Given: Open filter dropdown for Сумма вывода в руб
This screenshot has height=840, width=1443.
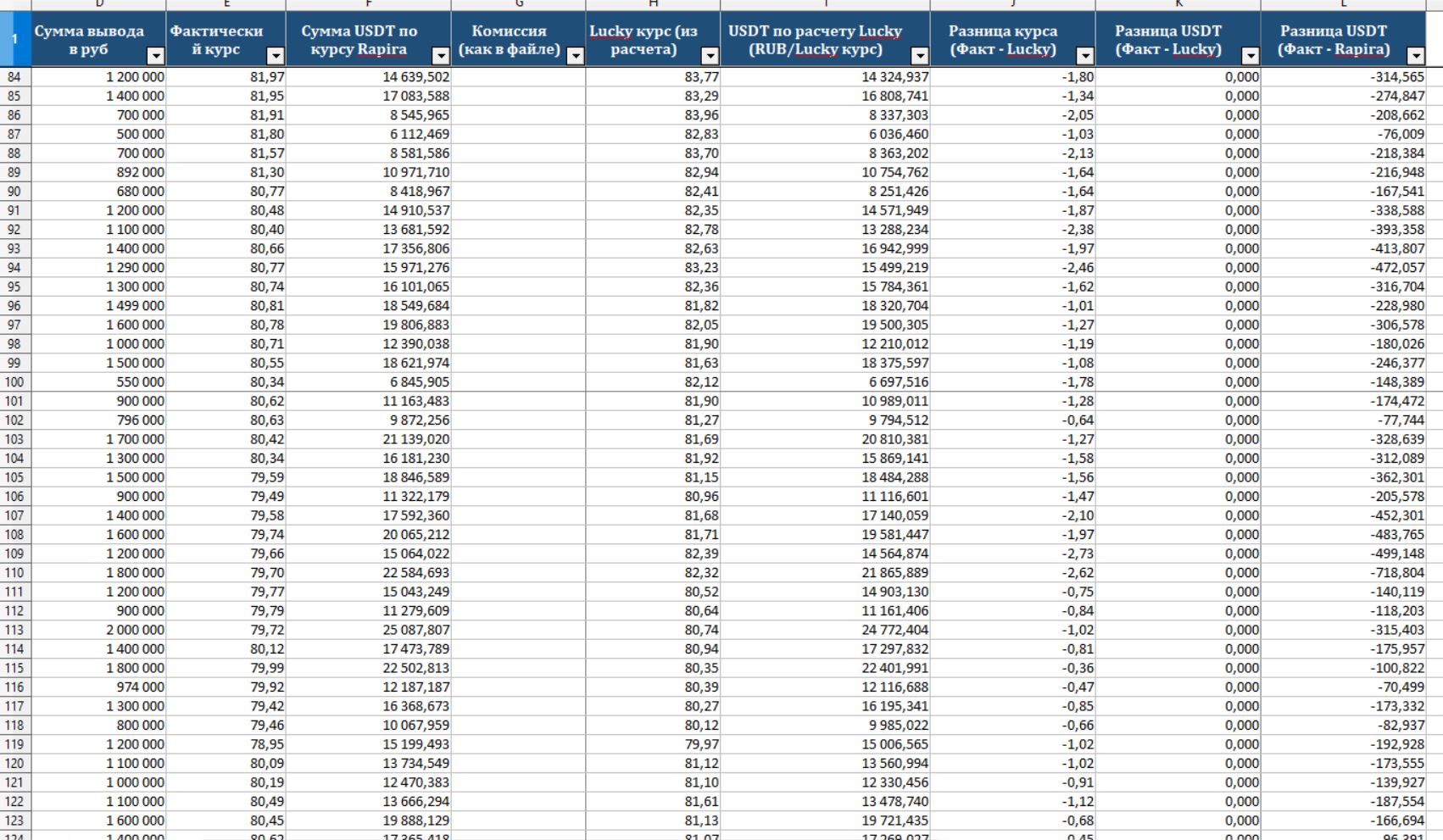Looking at the screenshot, I should pyautogui.click(x=155, y=57).
